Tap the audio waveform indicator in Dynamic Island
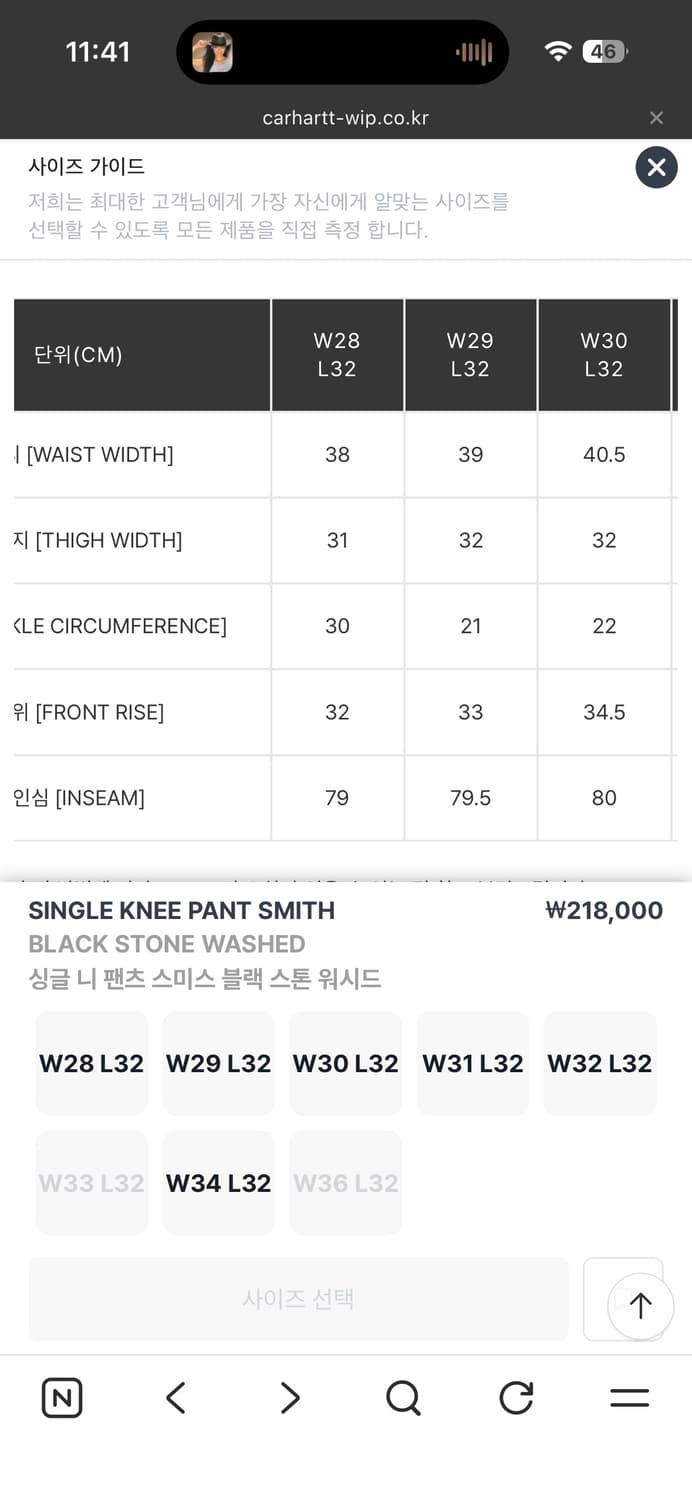 [x=474, y=52]
